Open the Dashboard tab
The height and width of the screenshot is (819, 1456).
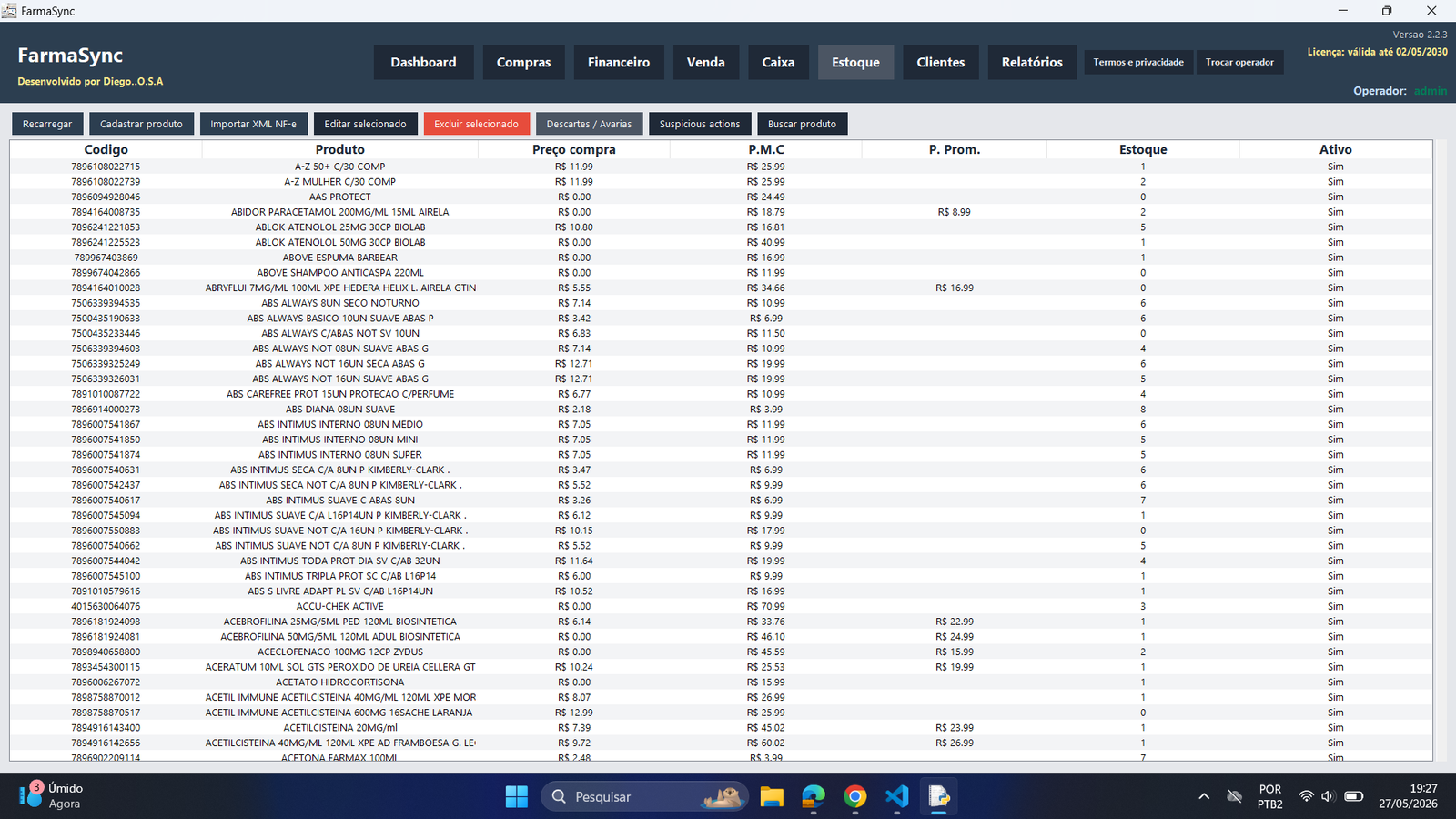pyautogui.click(x=423, y=62)
